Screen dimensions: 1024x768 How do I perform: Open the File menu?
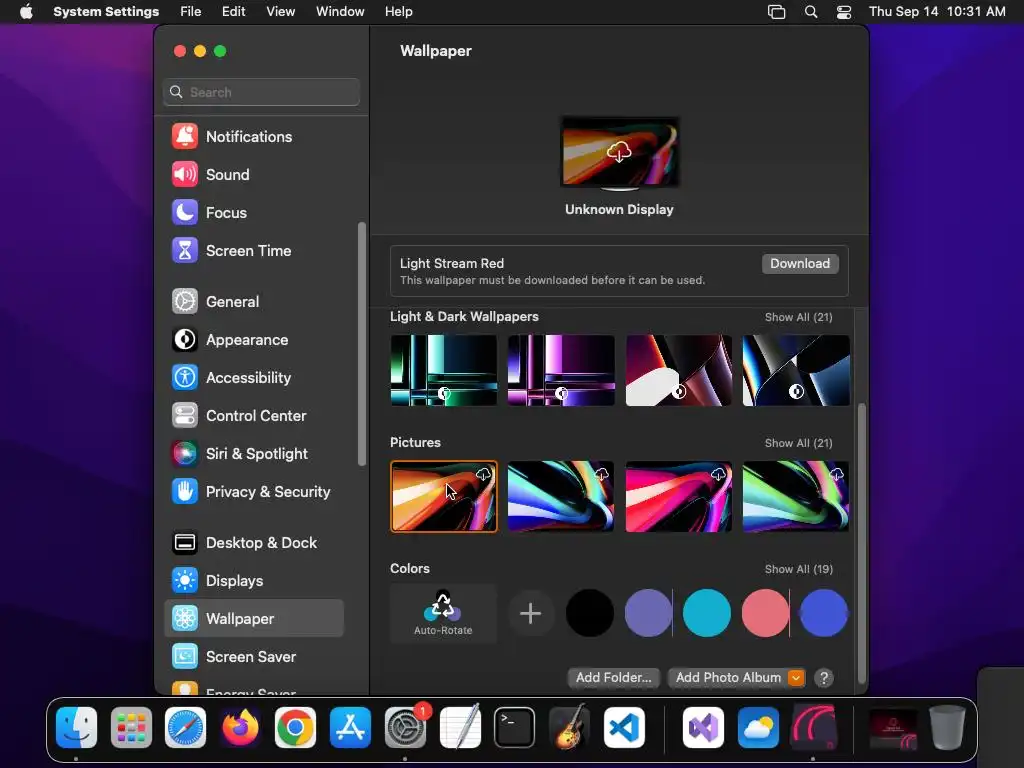191,12
